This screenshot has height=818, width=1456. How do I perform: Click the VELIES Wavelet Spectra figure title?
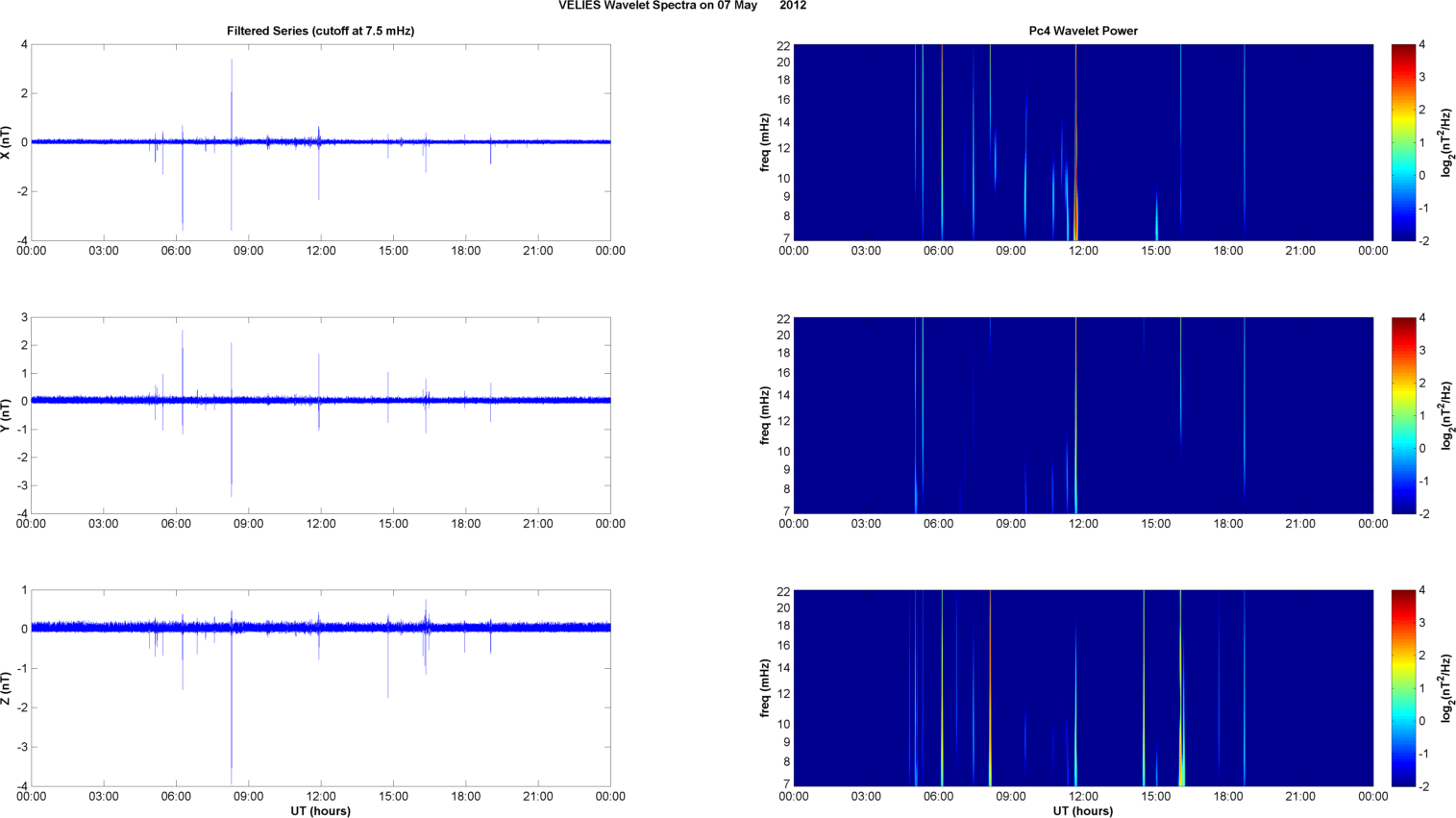682,6
